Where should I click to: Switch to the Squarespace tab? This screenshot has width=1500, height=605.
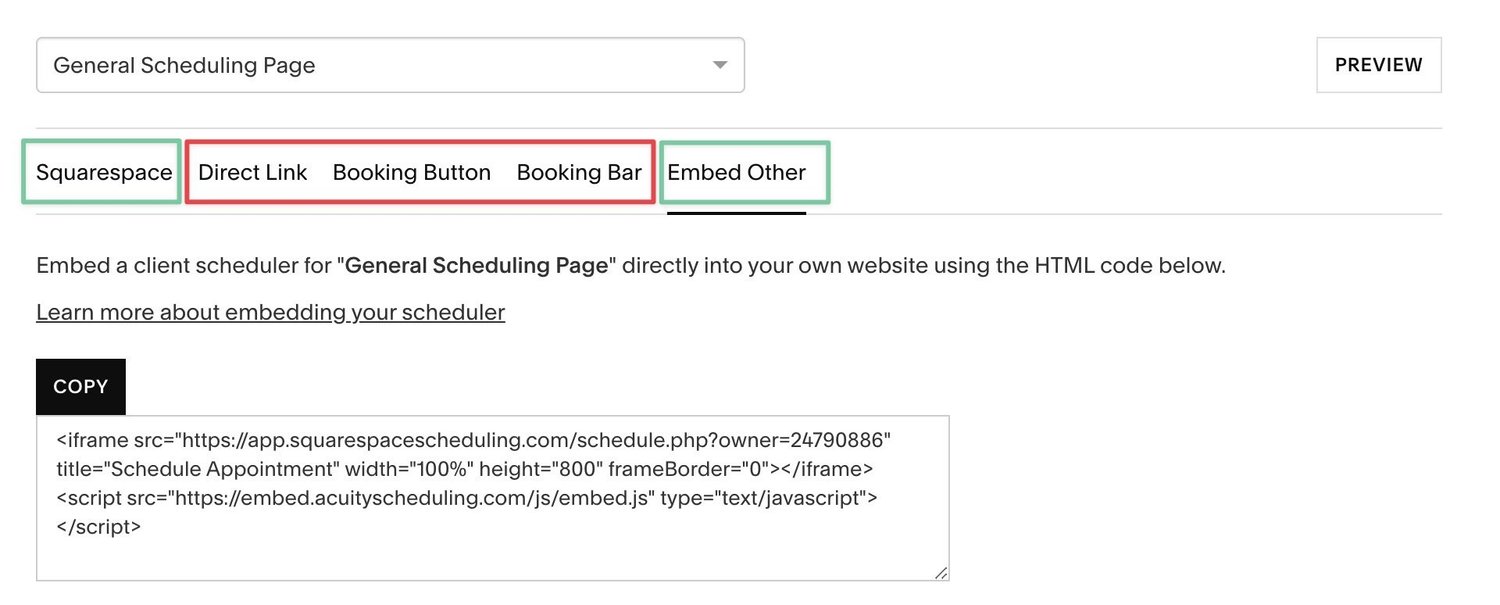[104, 172]
